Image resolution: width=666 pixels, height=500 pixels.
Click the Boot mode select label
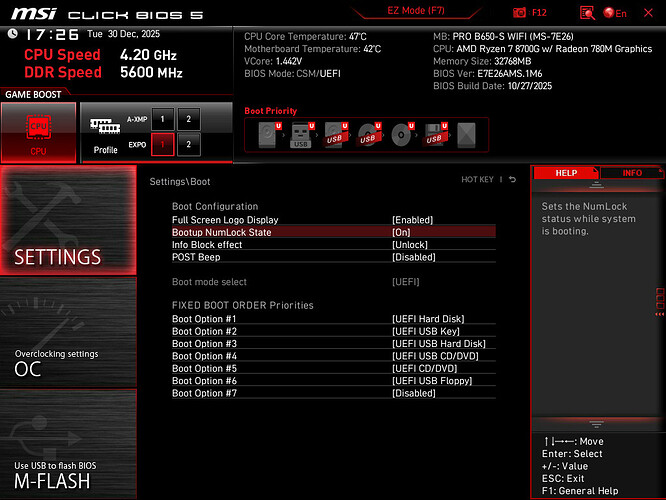click(209, 282)
